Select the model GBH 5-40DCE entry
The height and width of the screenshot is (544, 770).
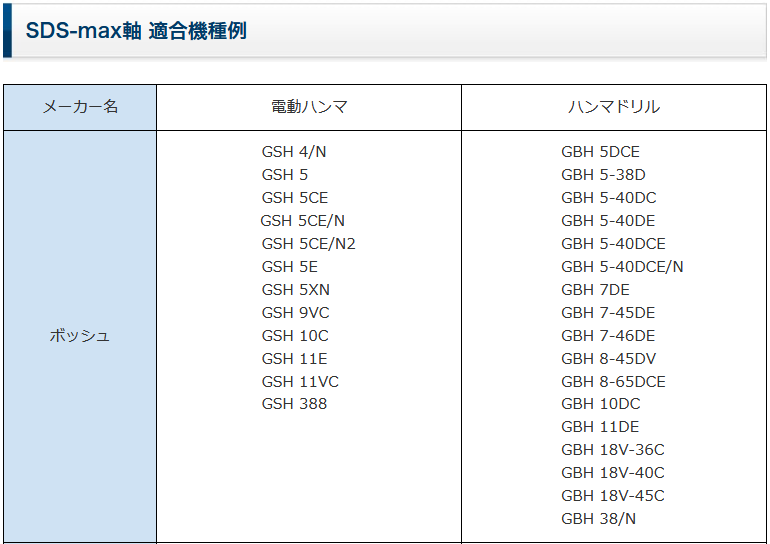pyautogui.click(x=613, y=244)
